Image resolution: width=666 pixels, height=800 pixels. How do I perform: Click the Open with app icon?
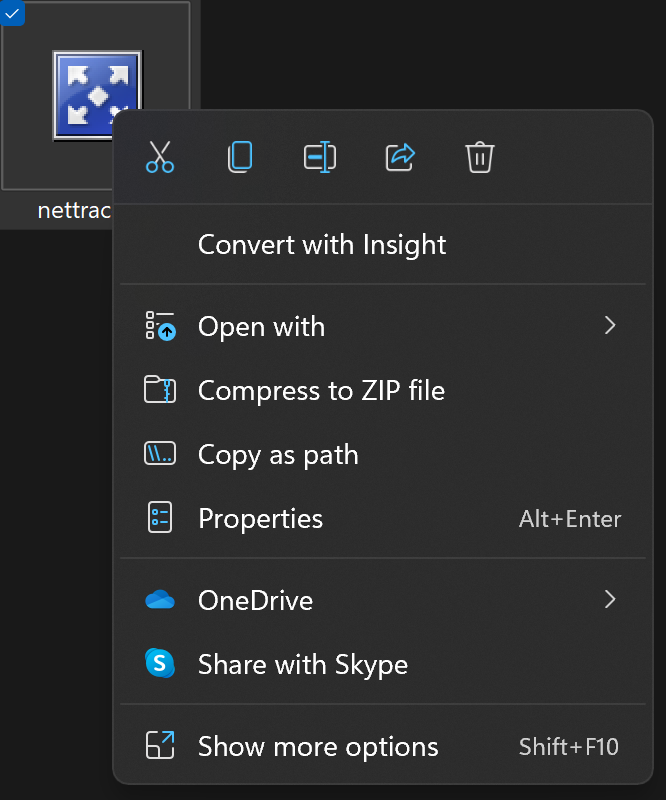pyautogui.click(x=160, y=326)
